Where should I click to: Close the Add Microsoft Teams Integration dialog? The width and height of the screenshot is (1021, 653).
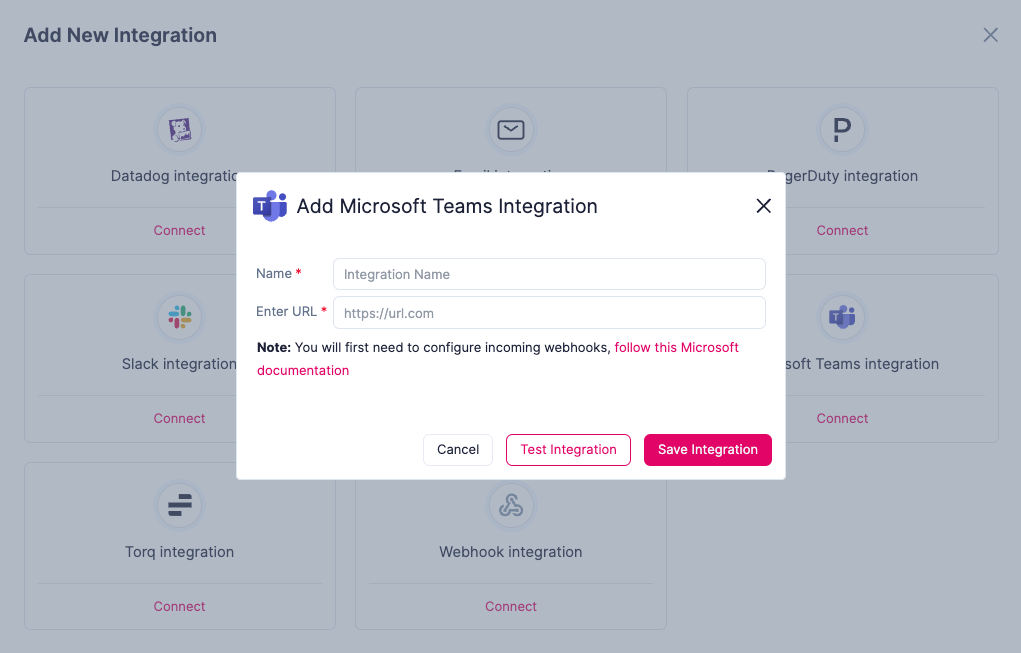(x=763, y=206)
